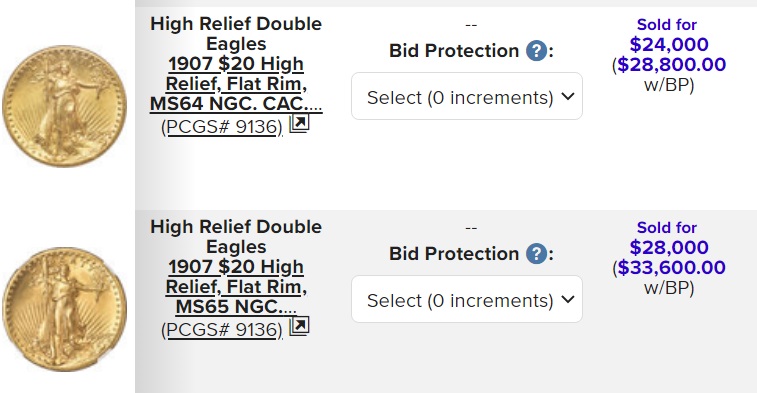View MS64 gold double eagle coin thumbnail

64,106
